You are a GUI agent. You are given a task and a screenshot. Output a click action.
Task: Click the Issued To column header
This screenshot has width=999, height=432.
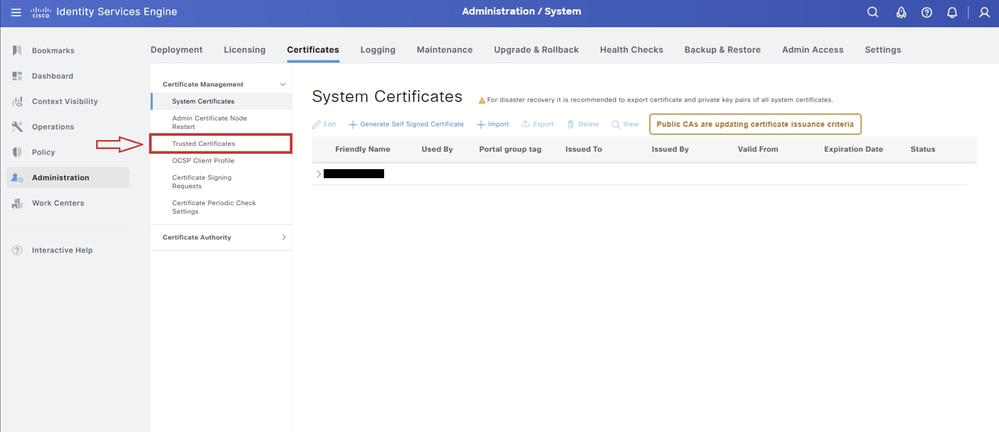coord(584,149)
